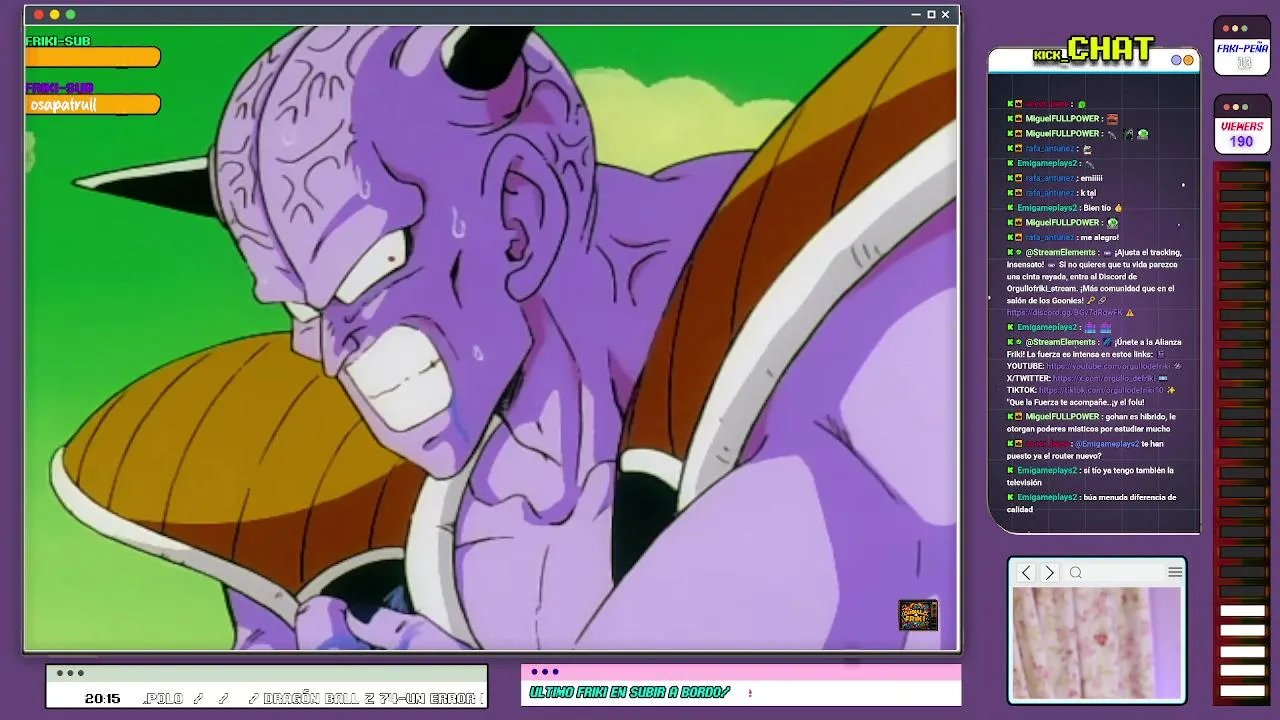1280x720 pixels.
Task: Go forward with the webcam panel's right arrow
Action: (1049, 573)
